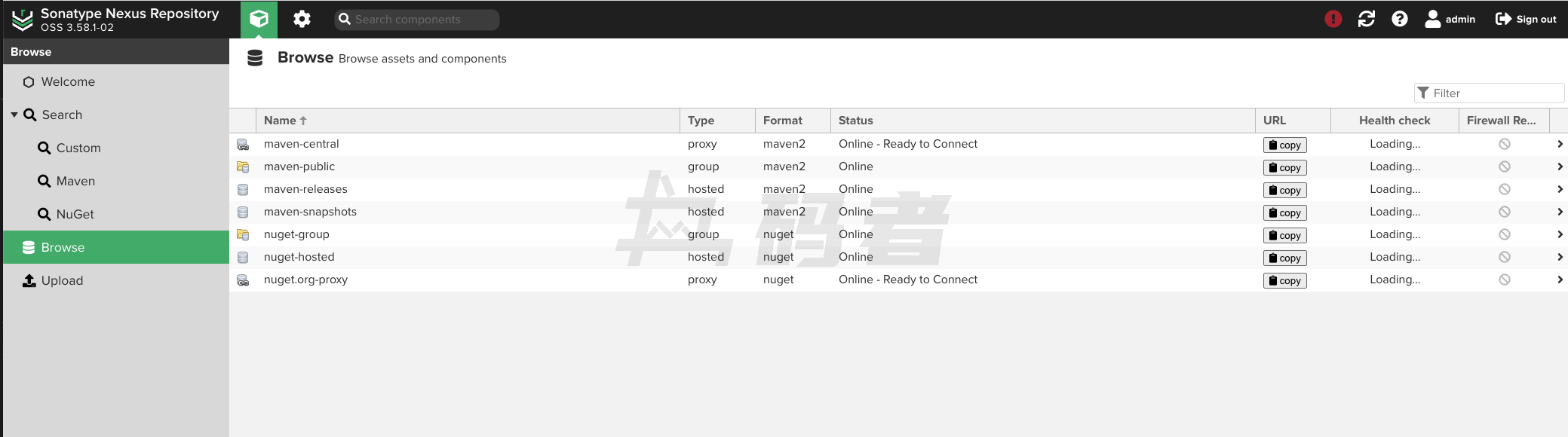This screenshot has width=1568, height=437.
Task: Click the nuget-group repository folder icon
Action: 243,234
